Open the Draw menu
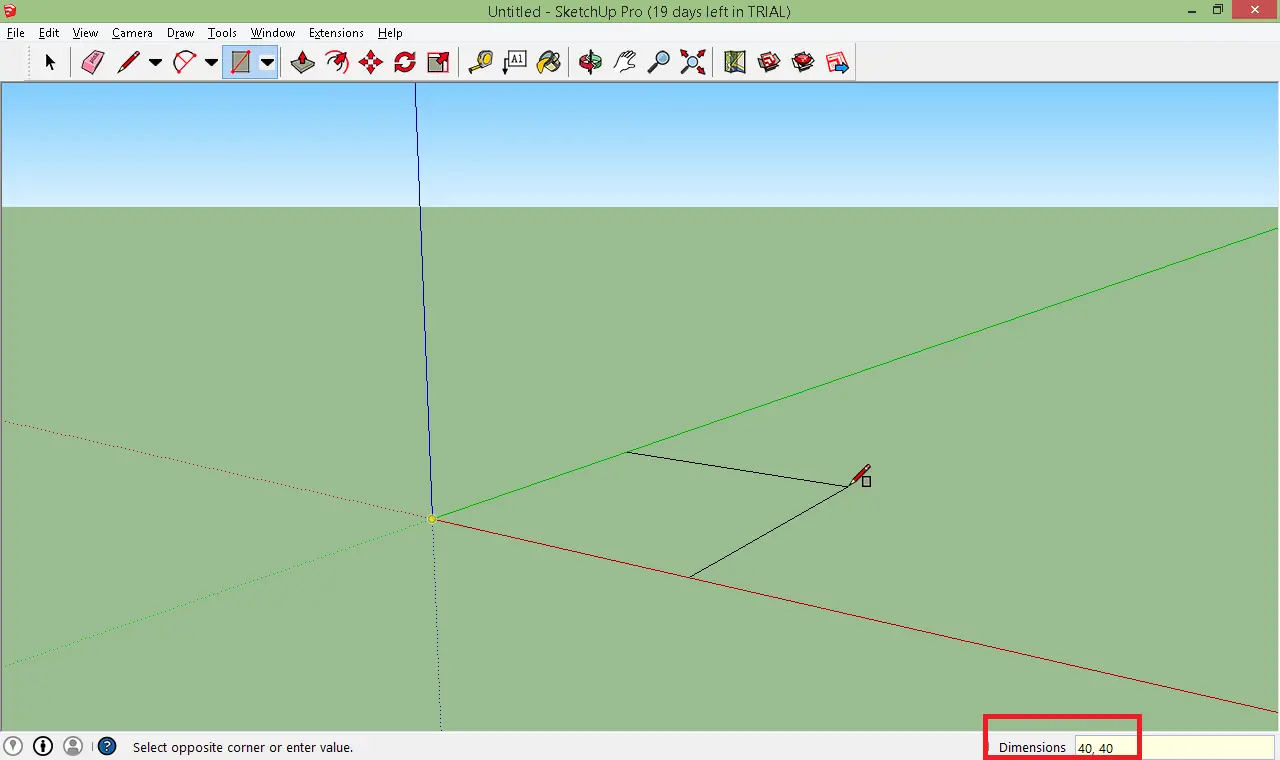The image size is (1280, 760). coord(181,33)
